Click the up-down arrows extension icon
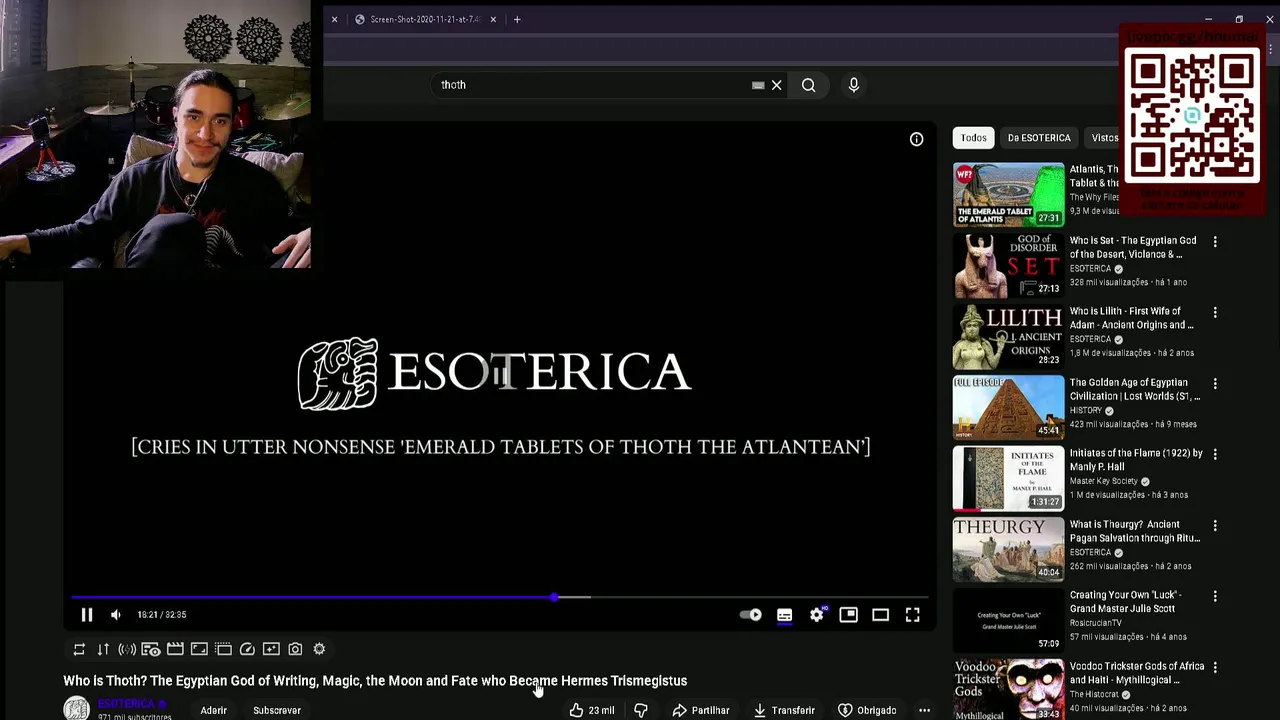Screen dimensions: 1280x720 (103, 649)
